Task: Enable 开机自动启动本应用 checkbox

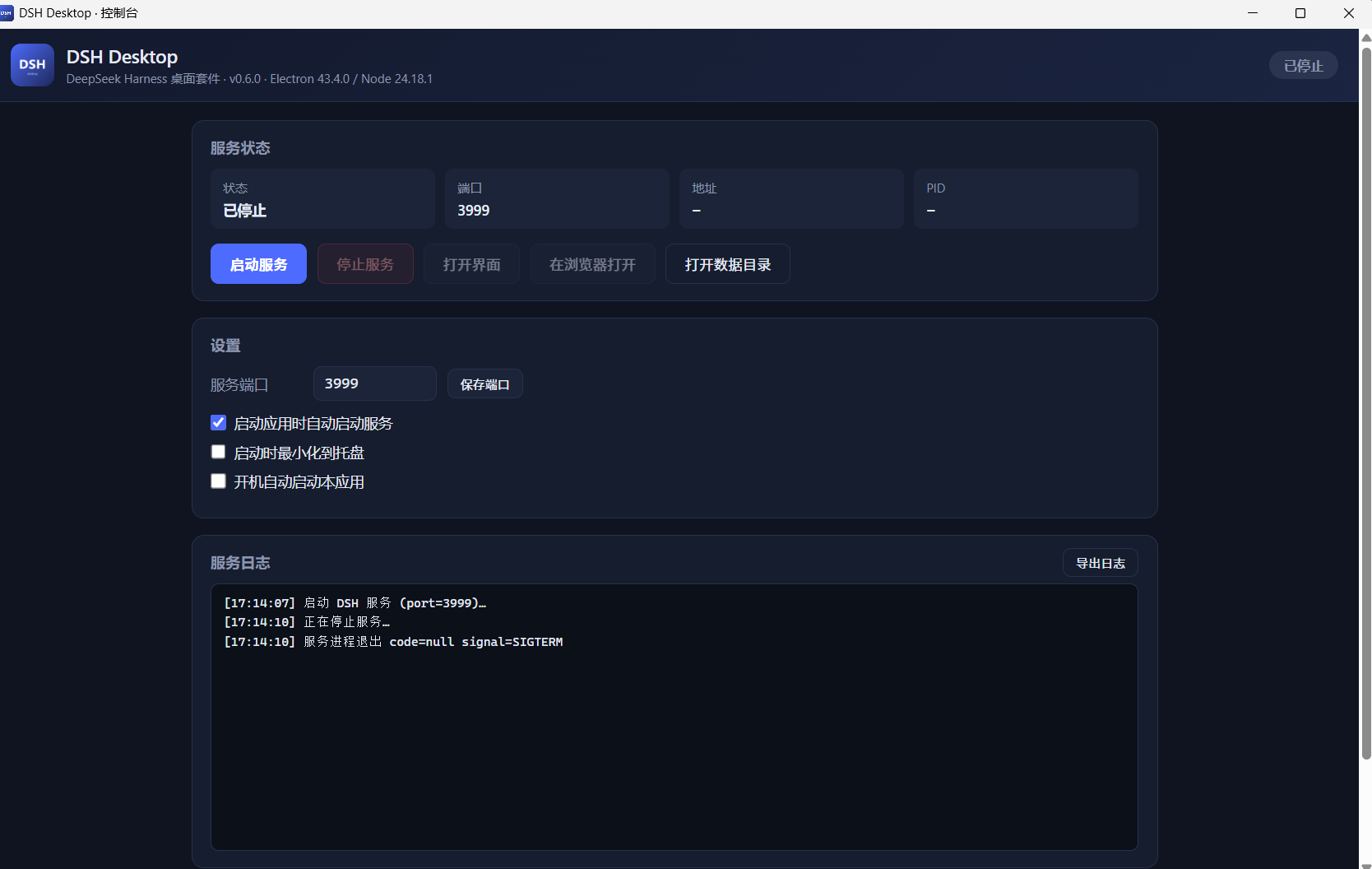Action: pyautogui.click(x=218, y=481)
